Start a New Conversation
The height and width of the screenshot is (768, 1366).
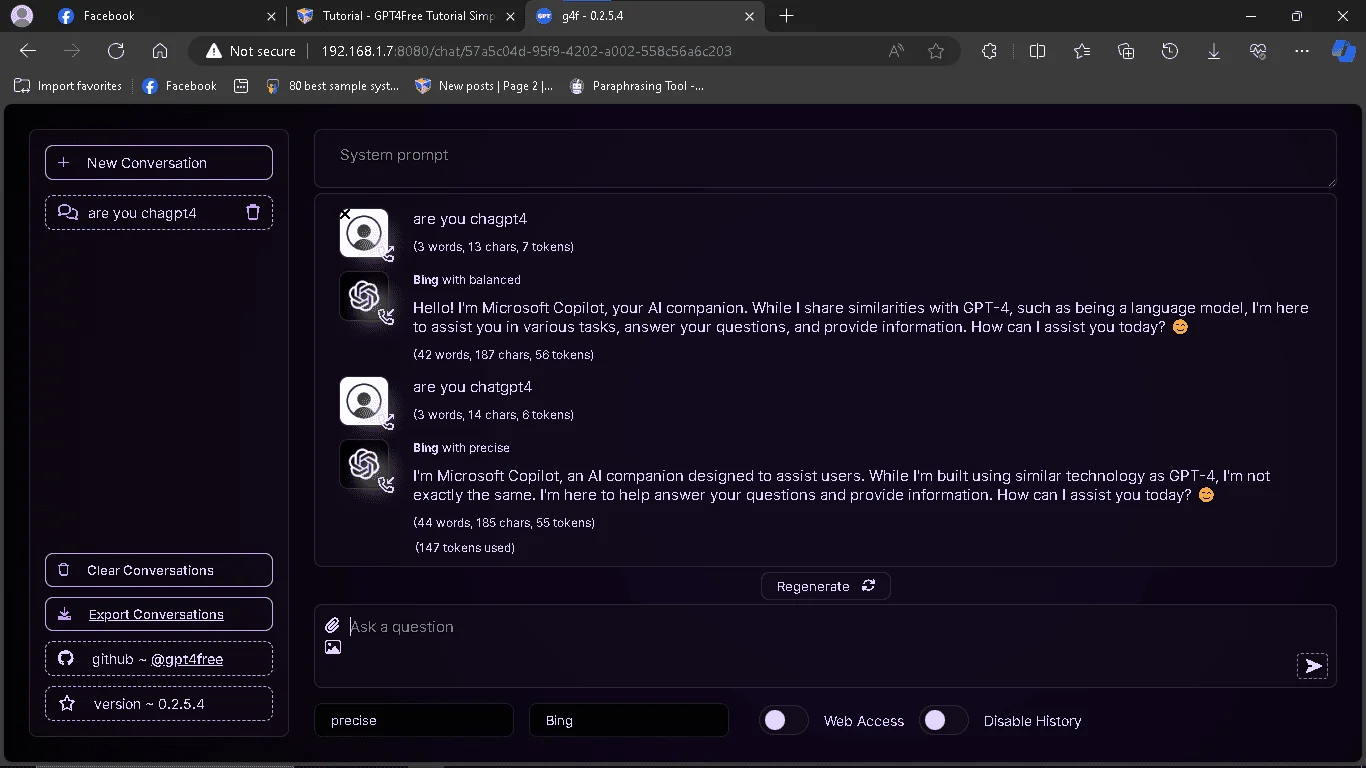(x=159, y=162)
